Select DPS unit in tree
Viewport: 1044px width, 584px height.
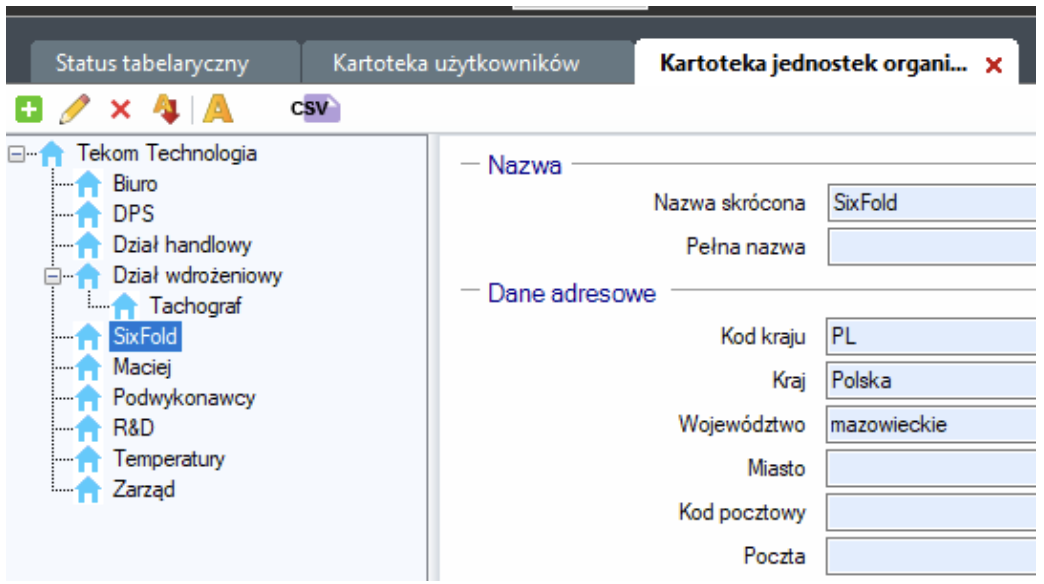pyautogui.click(x=133, y=214)
